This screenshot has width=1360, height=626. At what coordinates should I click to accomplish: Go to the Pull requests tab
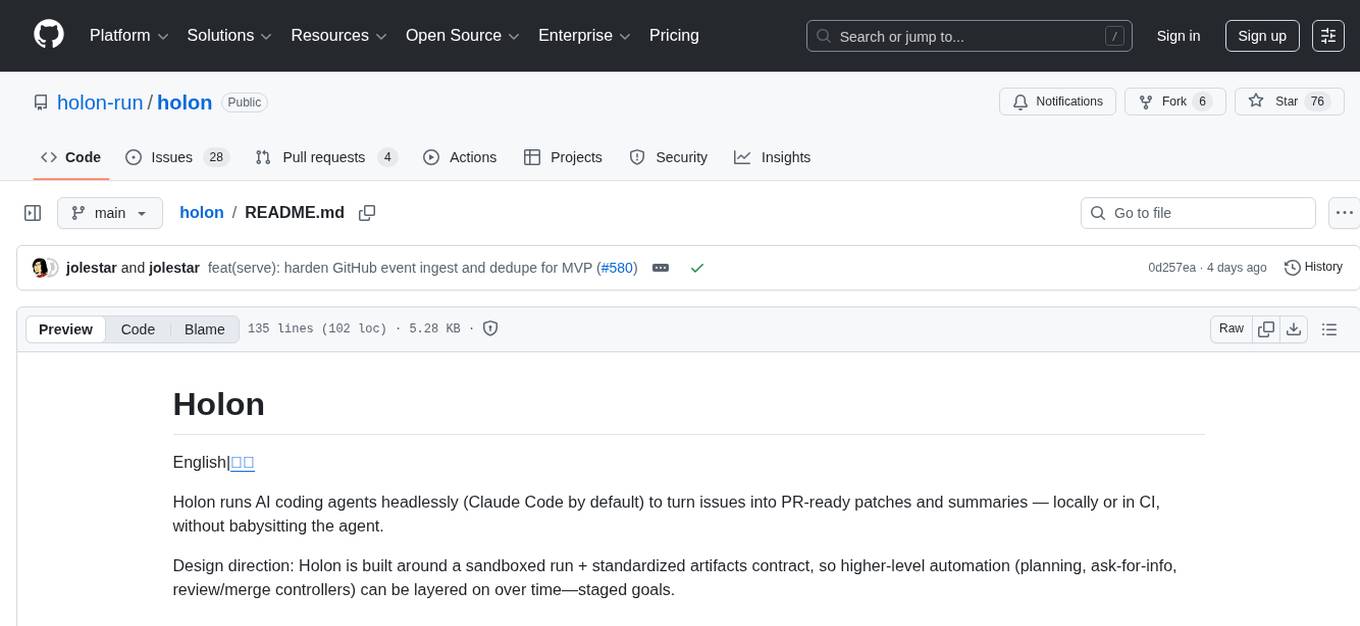(326, 157)
